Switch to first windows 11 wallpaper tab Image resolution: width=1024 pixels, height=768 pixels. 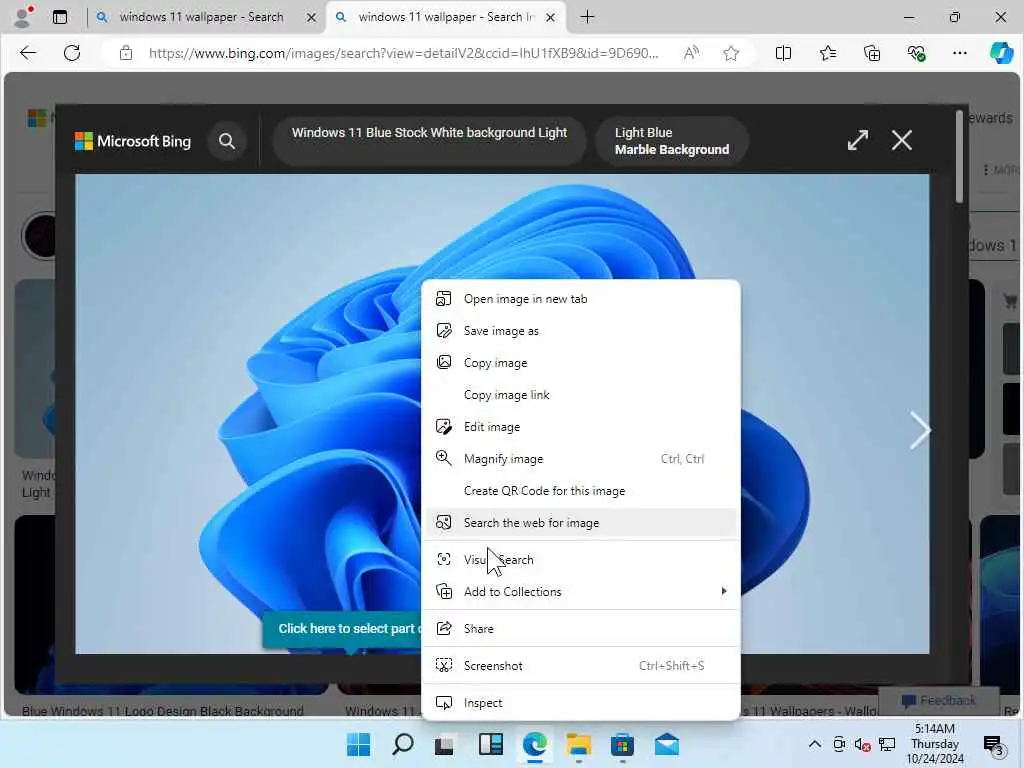[x=201, y=17]
